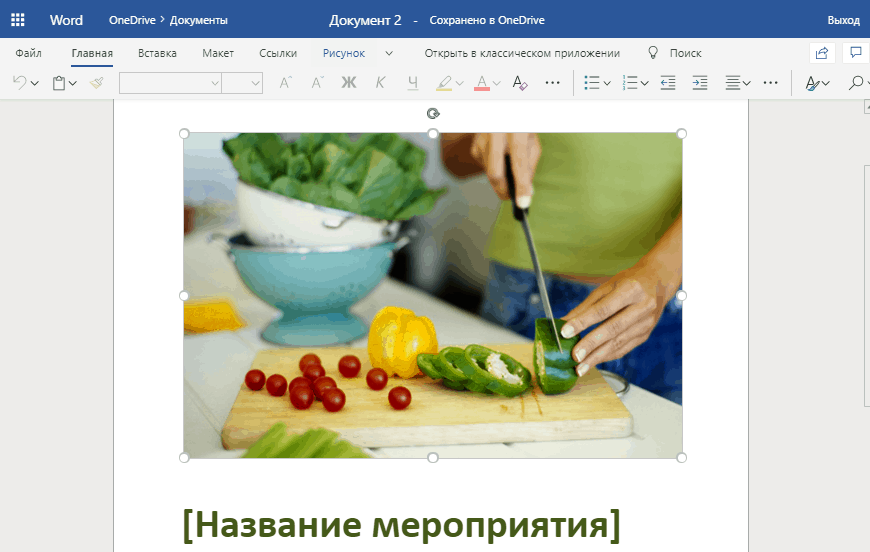This screenshot has width=870, height=552.
Task: Click the Clear Formatting icon
Action: tap(519, 83)
